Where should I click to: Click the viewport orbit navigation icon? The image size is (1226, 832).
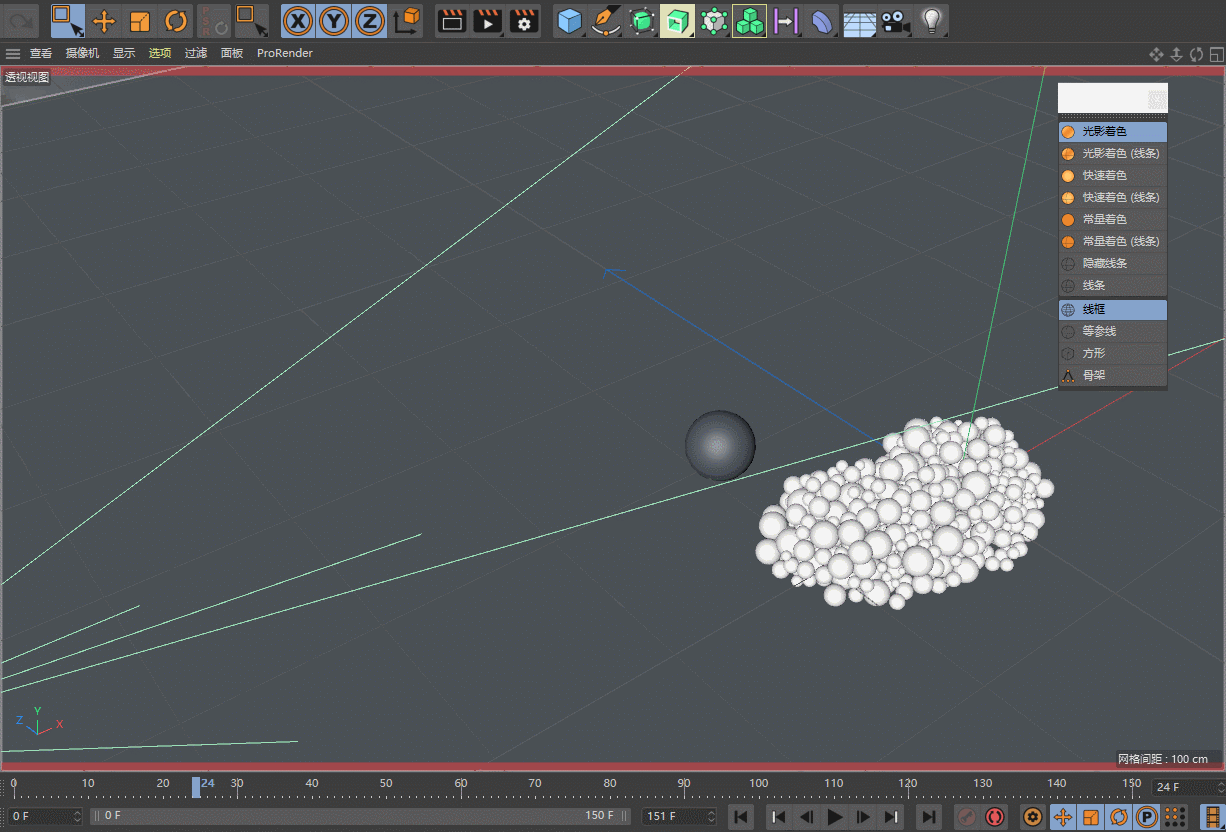point(1195,54)
